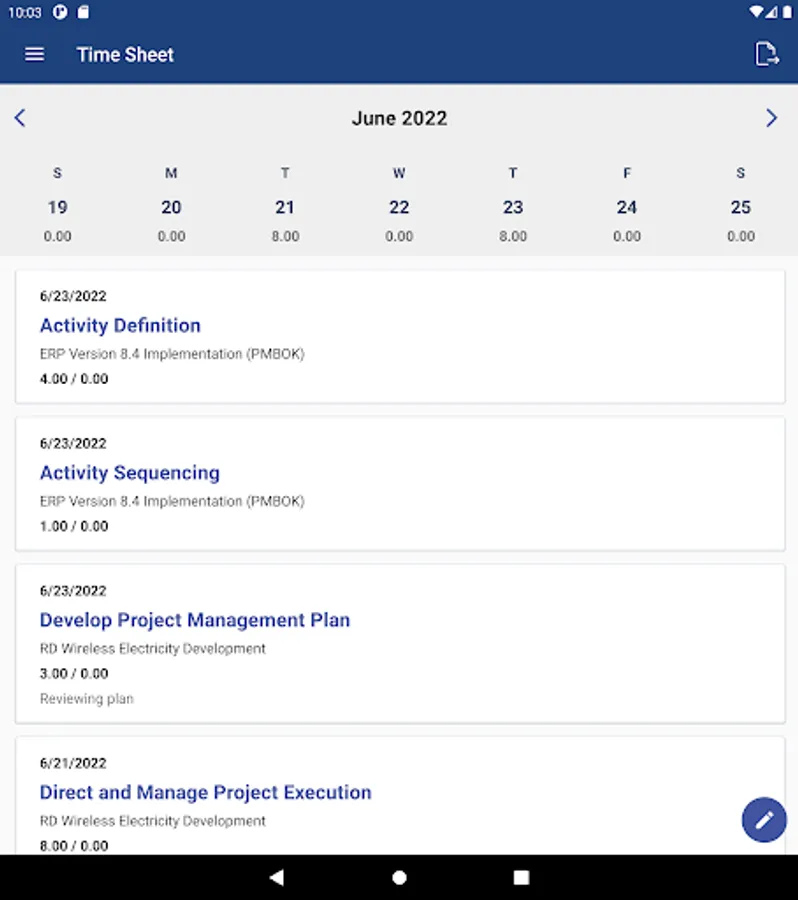Advance to the next week
Image resolution: width=798 pixels, height=900 pixels.
771,118
